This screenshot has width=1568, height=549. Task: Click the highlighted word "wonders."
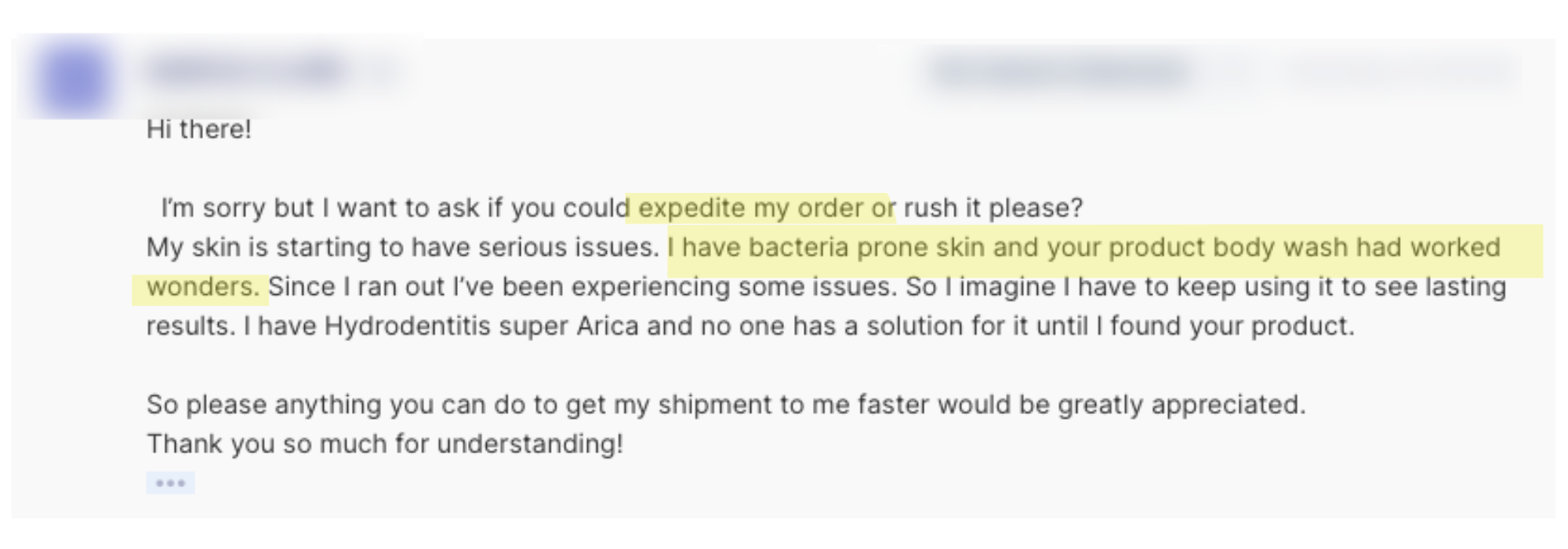[203, 287]
